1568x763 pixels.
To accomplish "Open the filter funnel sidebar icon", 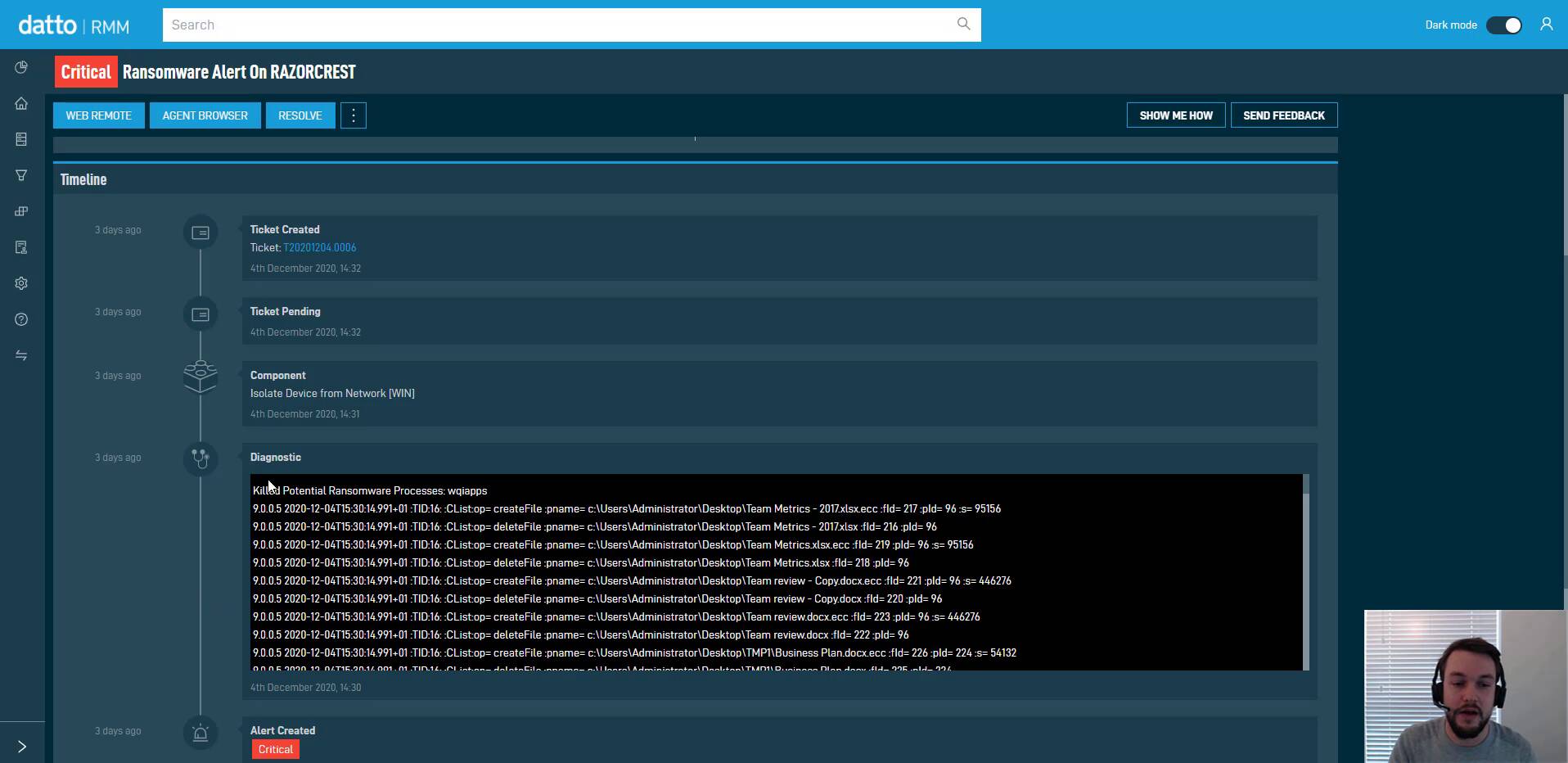I will pos(21,175).
